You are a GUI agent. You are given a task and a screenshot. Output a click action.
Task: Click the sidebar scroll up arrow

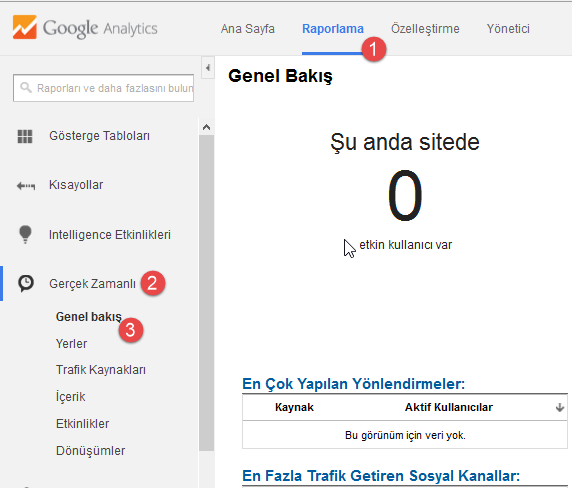point(206,127)
